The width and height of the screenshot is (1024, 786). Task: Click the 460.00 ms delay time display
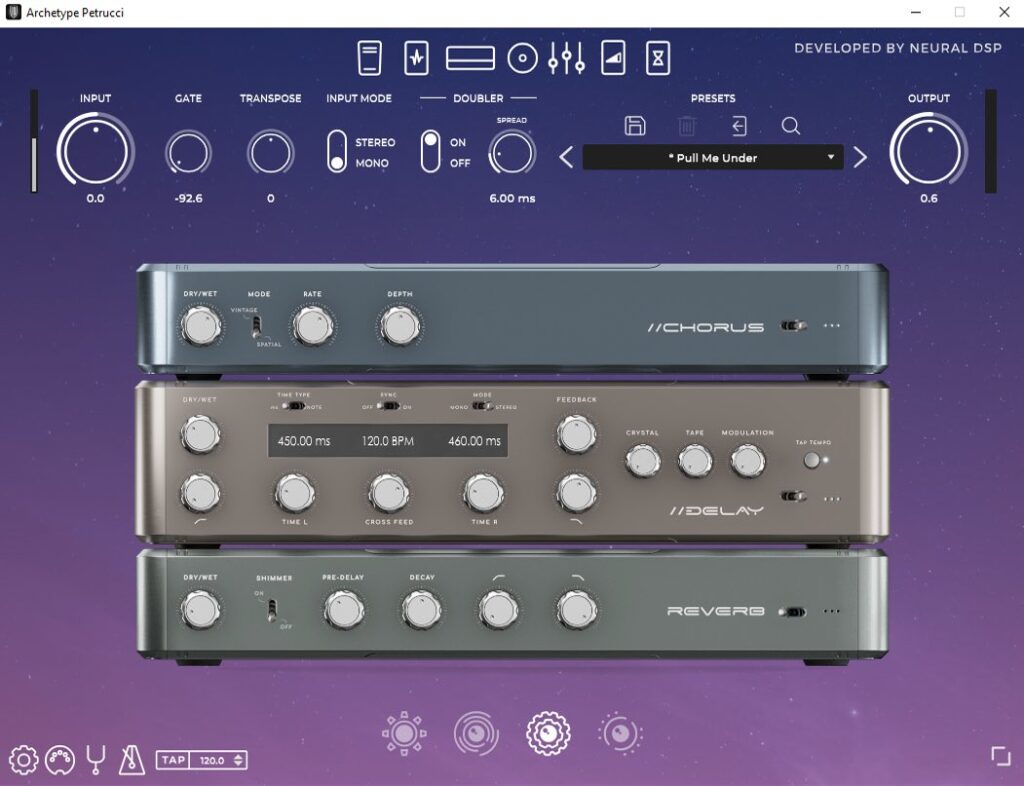click(475, 441)
